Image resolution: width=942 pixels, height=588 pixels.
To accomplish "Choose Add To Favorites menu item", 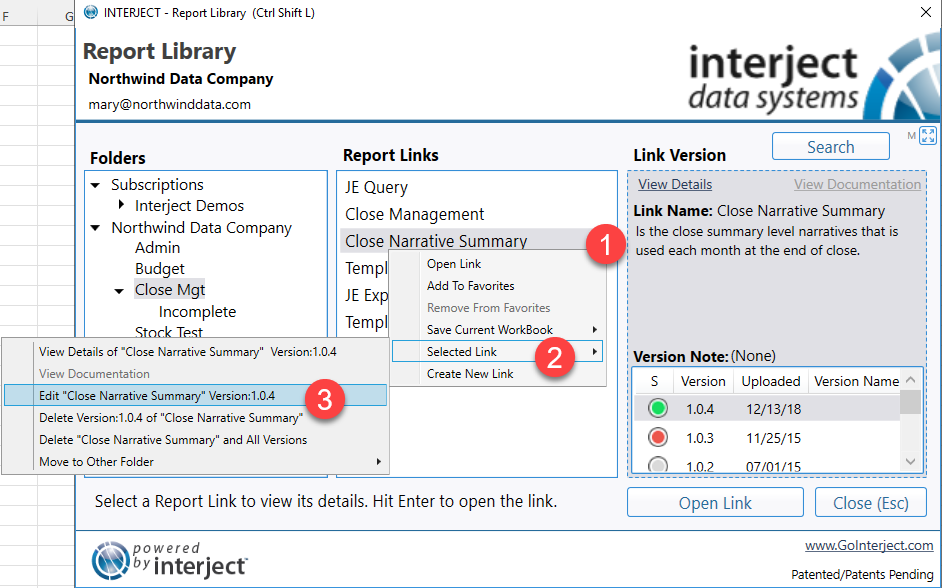I will click(x=470, y=286).
